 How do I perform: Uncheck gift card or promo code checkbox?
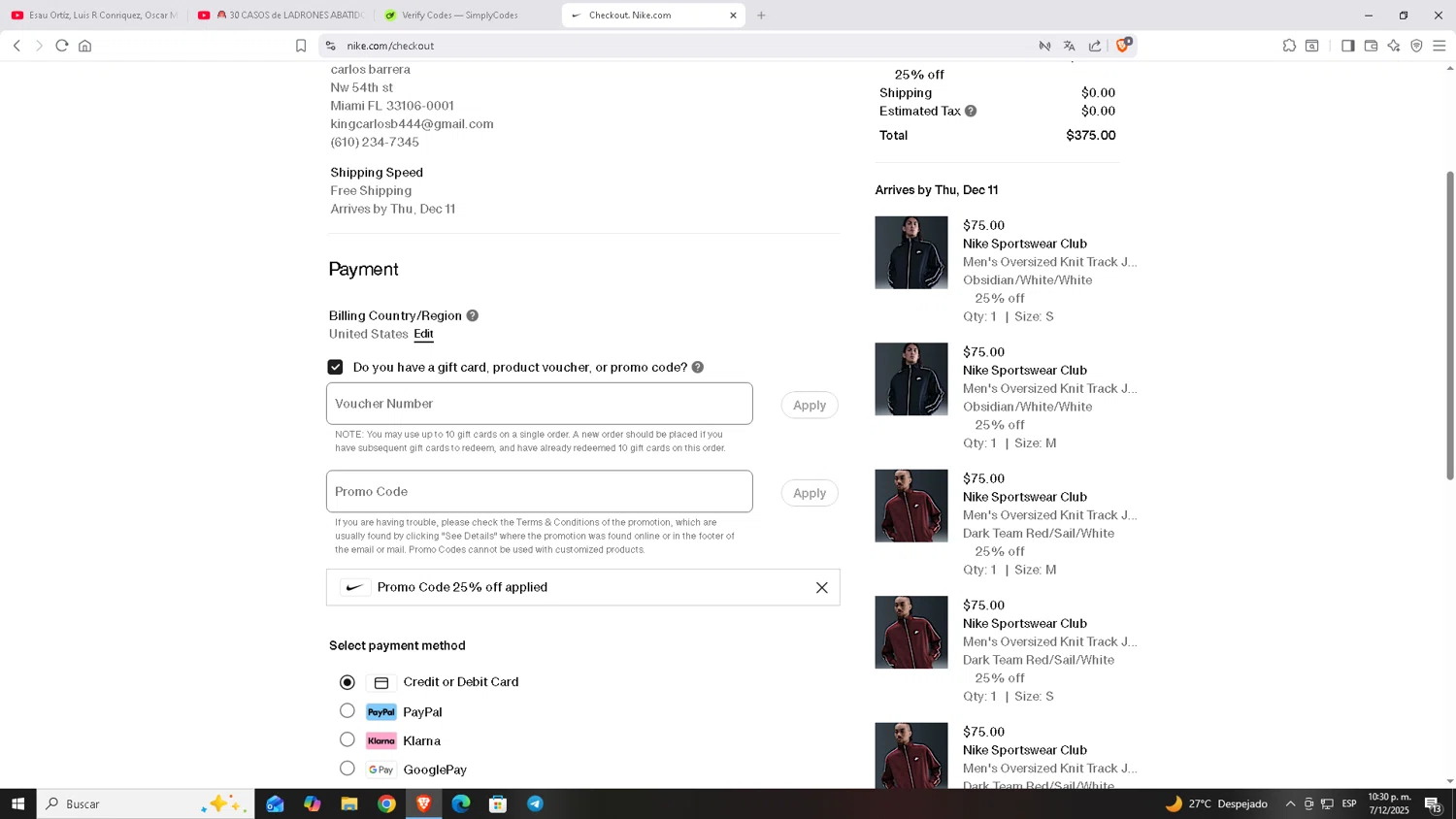[336, 367]
